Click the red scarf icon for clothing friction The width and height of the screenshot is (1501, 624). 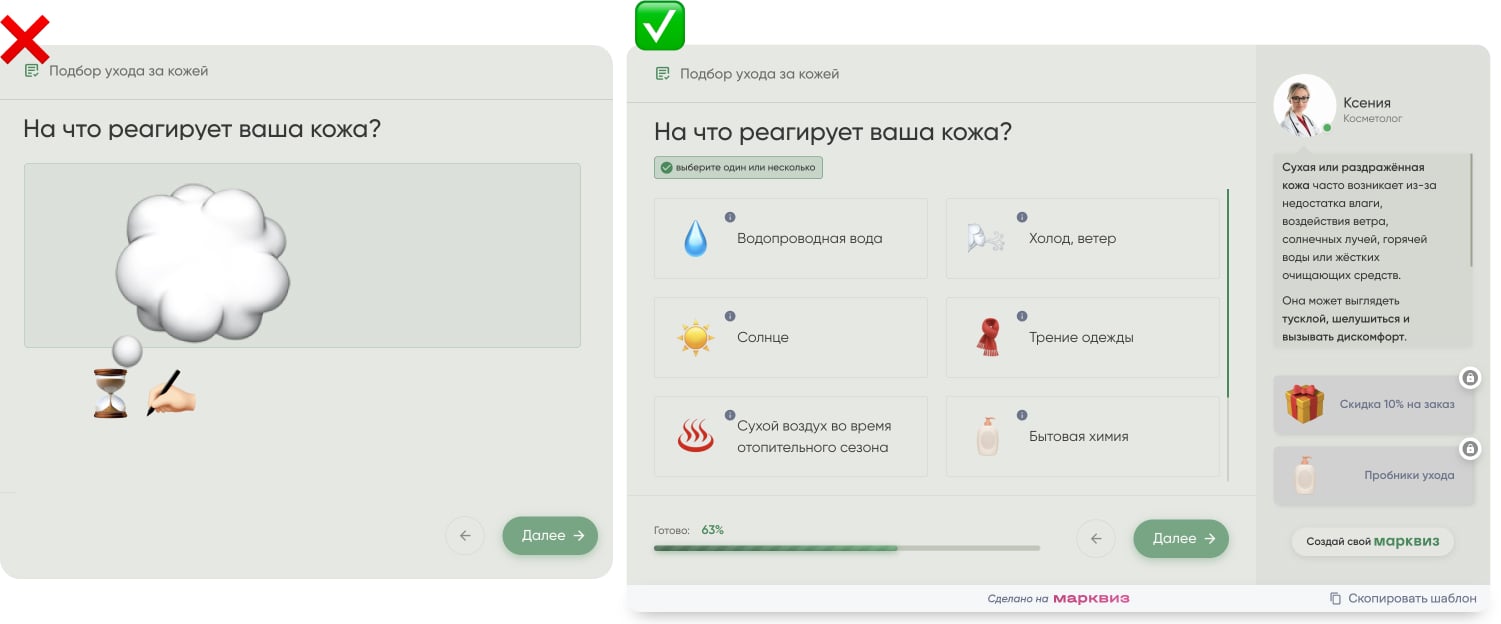tap(987, 337)
